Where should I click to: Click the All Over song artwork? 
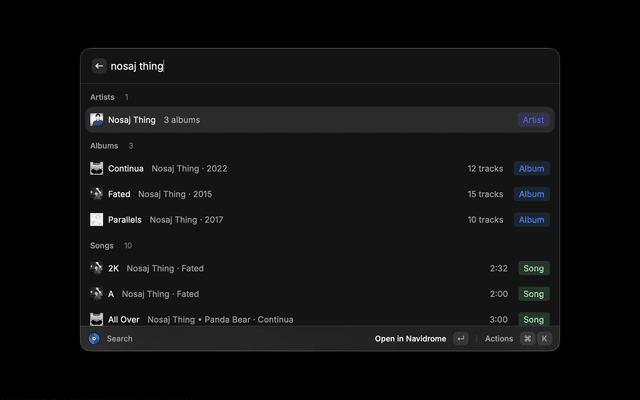point(97,319)
